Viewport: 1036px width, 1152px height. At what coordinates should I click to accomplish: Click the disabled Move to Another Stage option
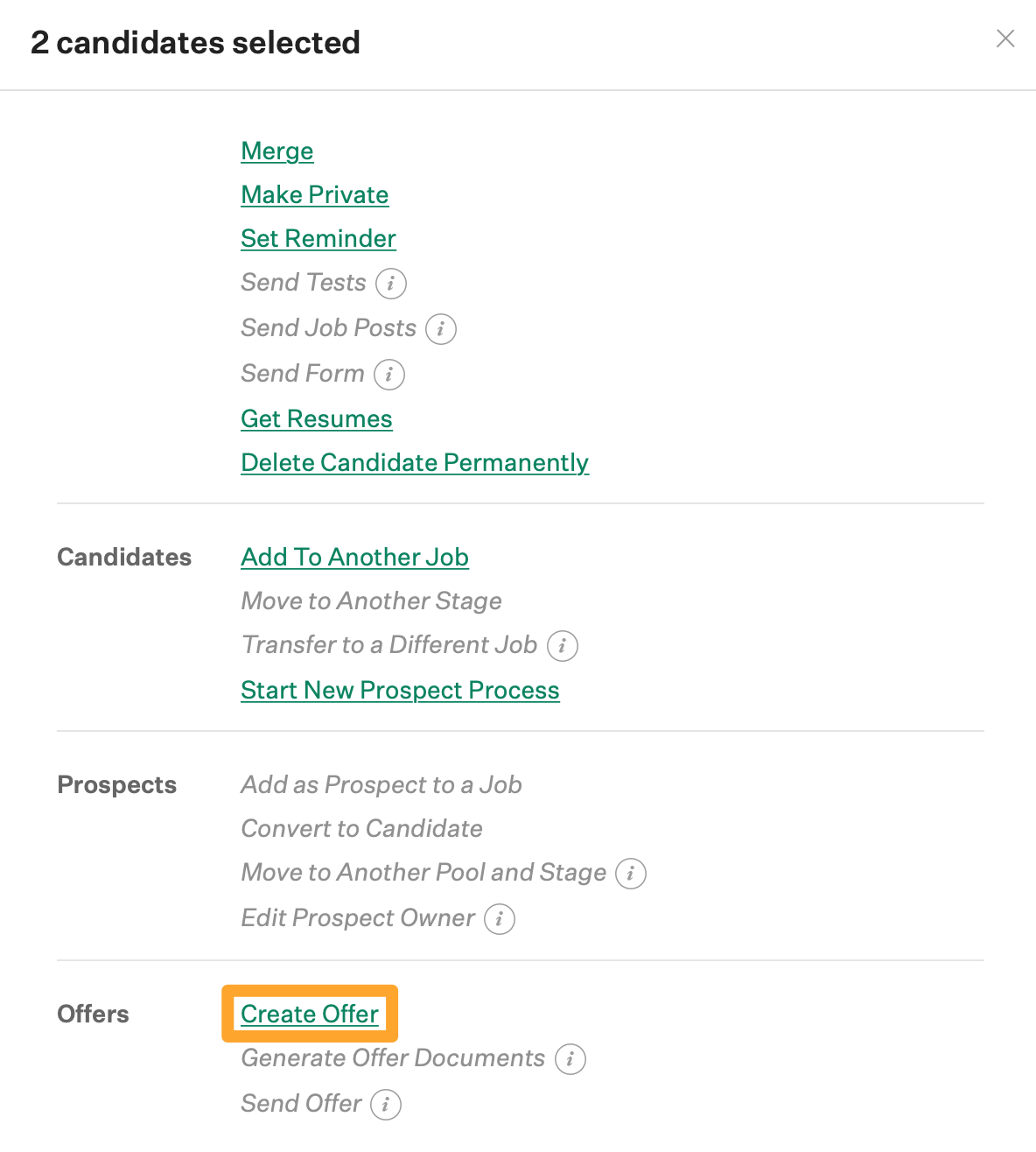[x=372, y=601]
